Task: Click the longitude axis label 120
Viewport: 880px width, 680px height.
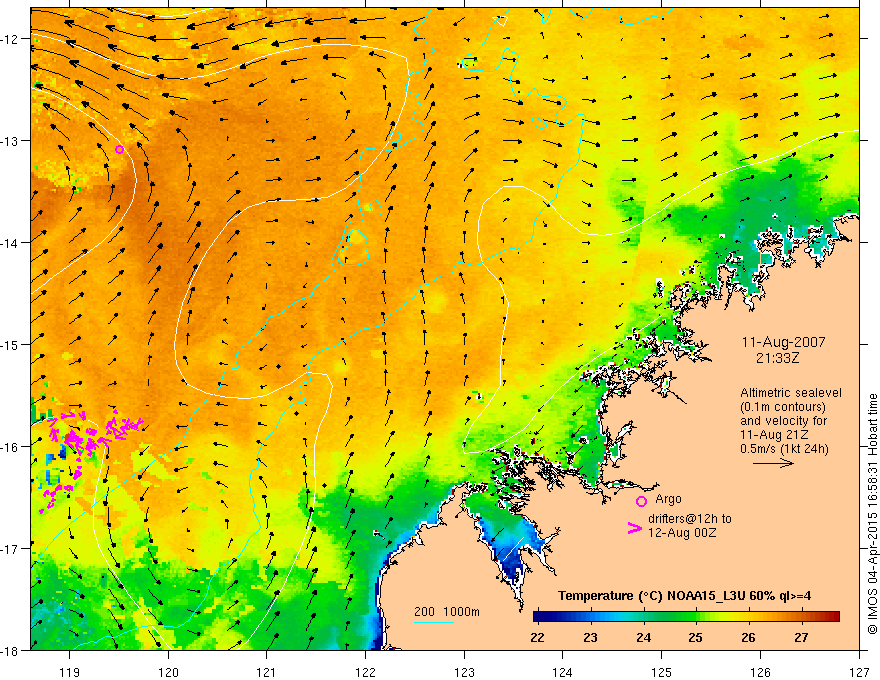Action: point(168,673)
